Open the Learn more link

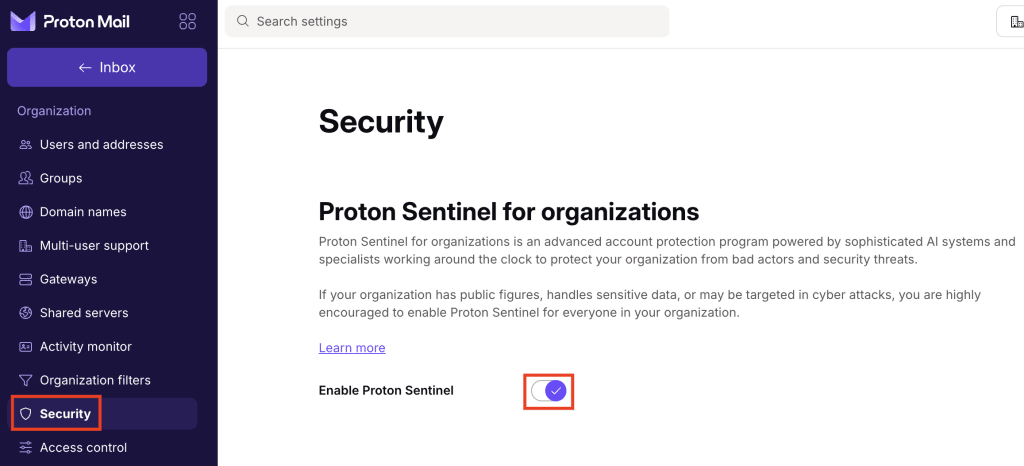352,348
